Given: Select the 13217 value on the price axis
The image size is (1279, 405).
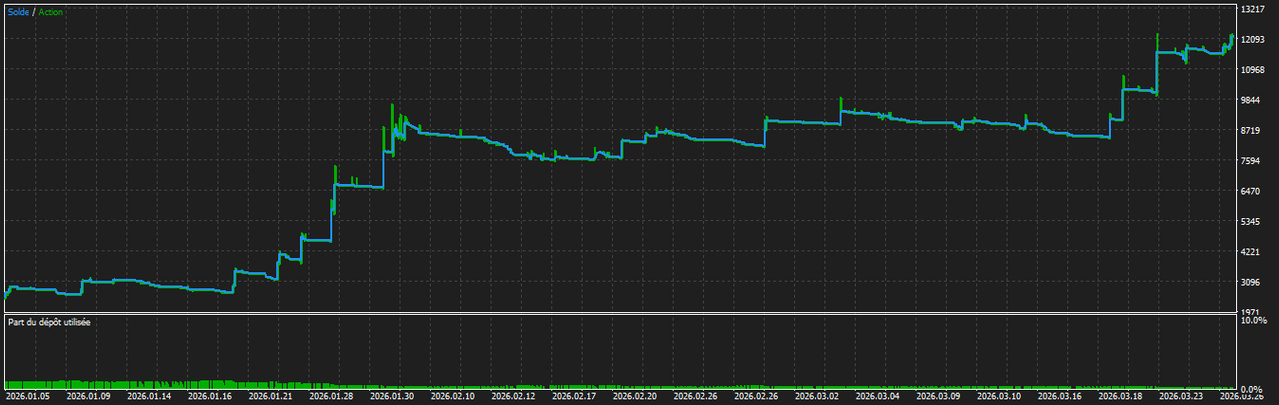Looking at the screenshot, I should 1255,9.
